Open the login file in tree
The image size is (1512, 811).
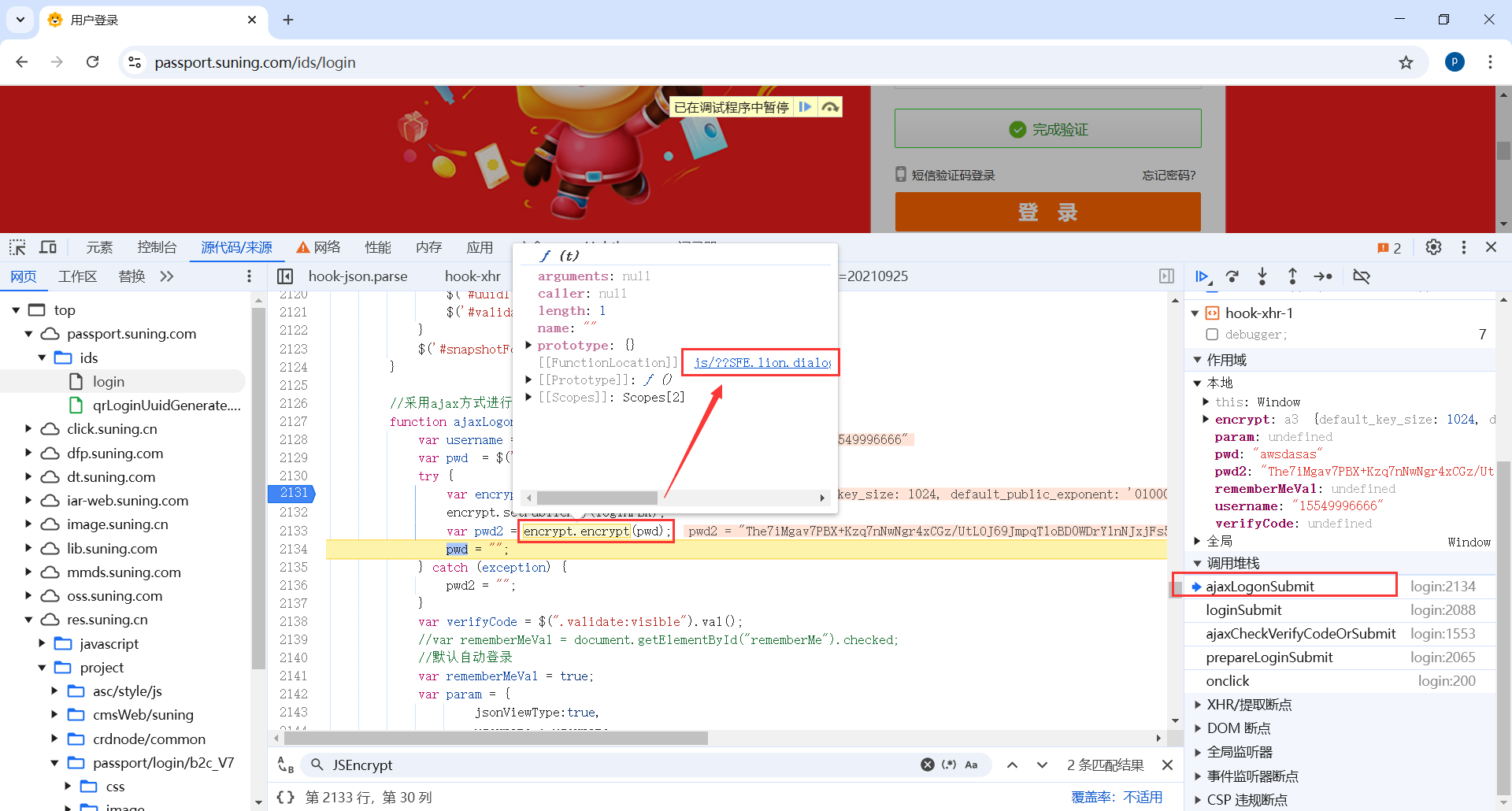(109, 381)
